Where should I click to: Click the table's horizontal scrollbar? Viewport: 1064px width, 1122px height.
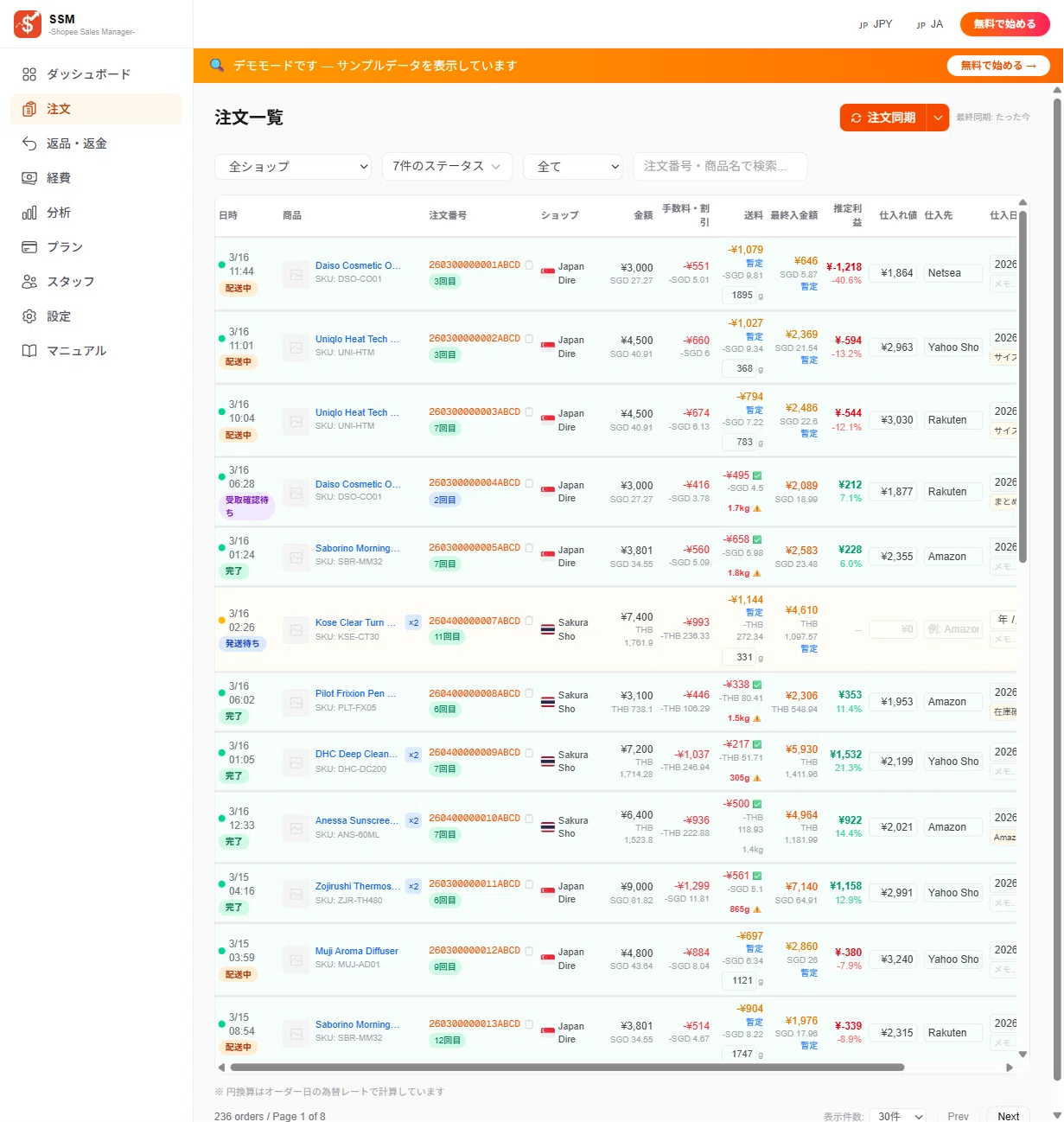pyautogui.click(x=565, y=1068)
